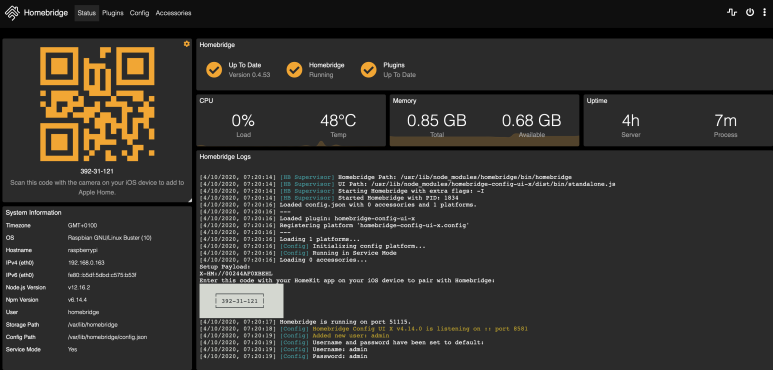Click the Plugins status checkmark icon
The image size is (773, 370).
(x=368, y=70)
